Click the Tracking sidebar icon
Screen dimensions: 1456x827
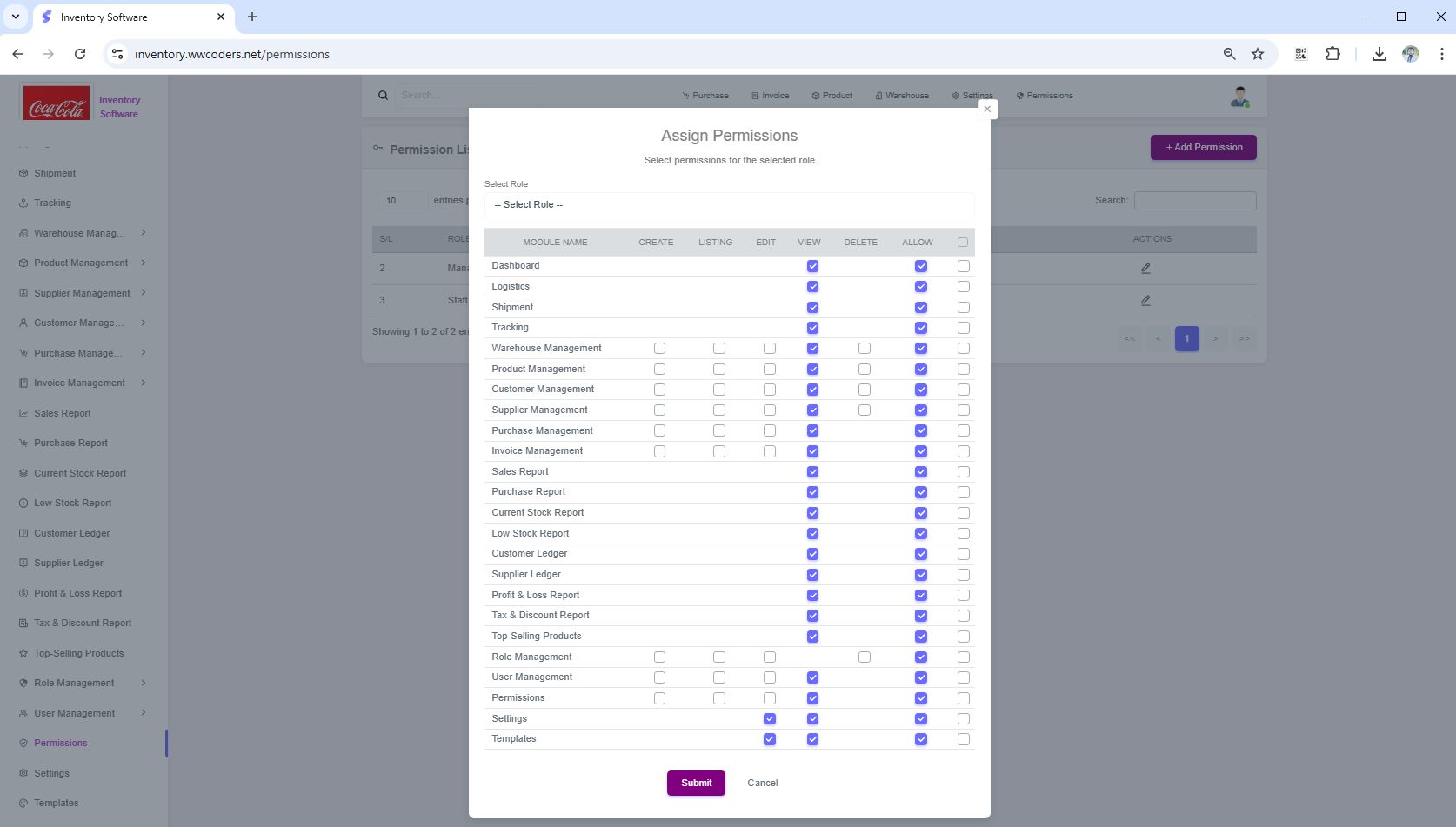[x=23, y=203]
